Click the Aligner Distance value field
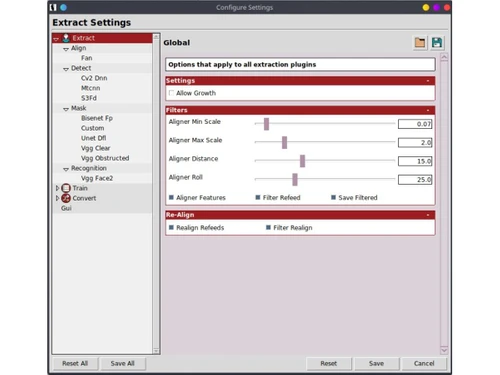Viewport: 500px width, 375px height. 415,161
